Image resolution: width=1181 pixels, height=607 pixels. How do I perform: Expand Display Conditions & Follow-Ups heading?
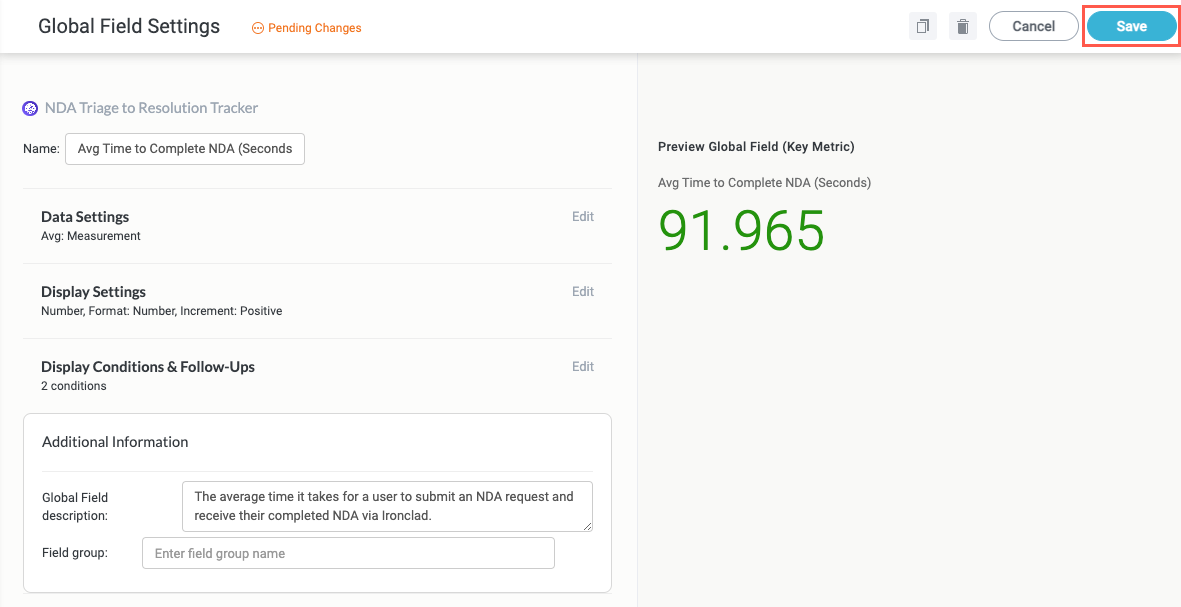(148, 367)
